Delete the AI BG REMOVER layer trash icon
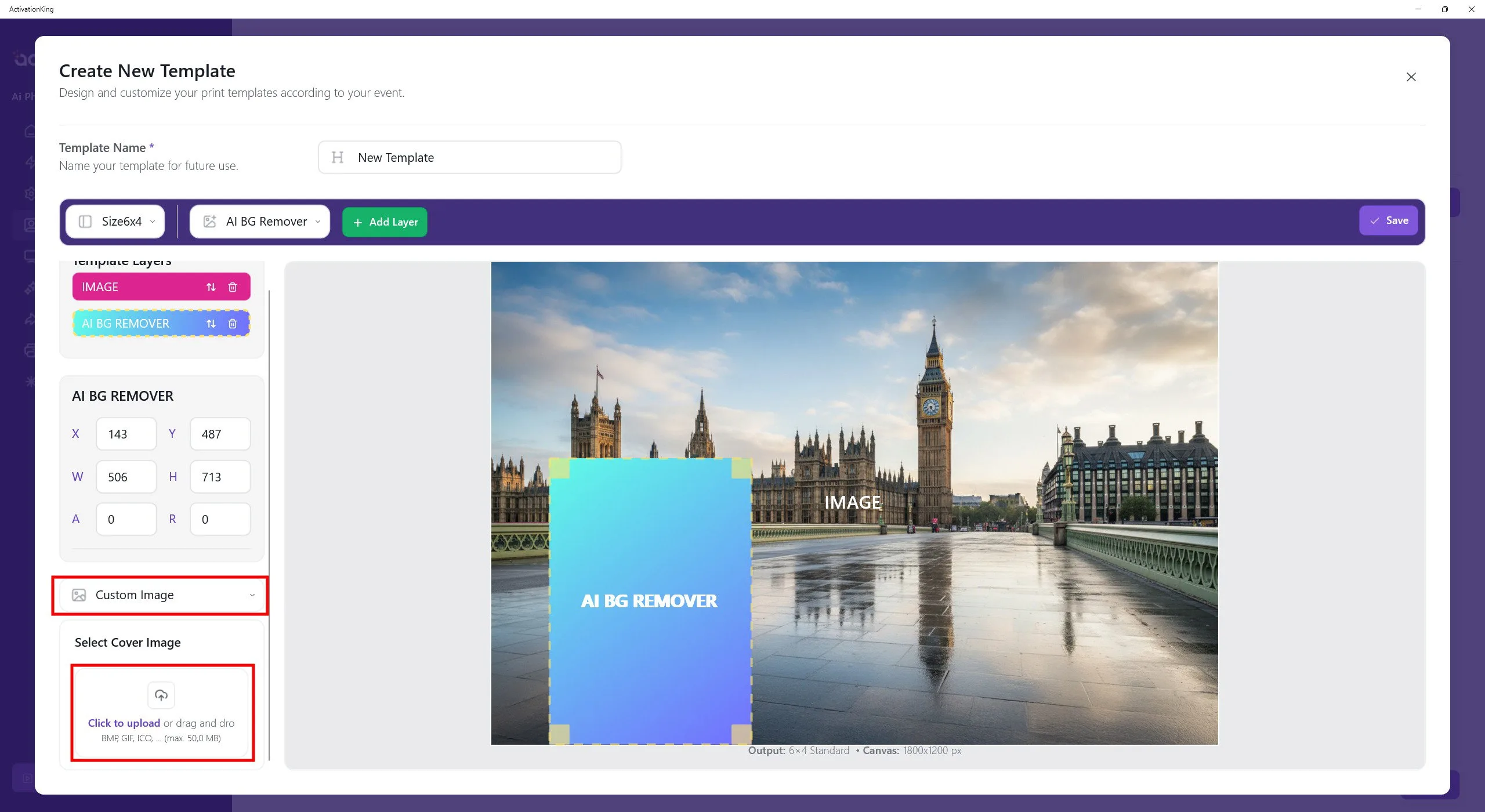The height and width of the screenshot is (812, 1485). pos(233,324)
